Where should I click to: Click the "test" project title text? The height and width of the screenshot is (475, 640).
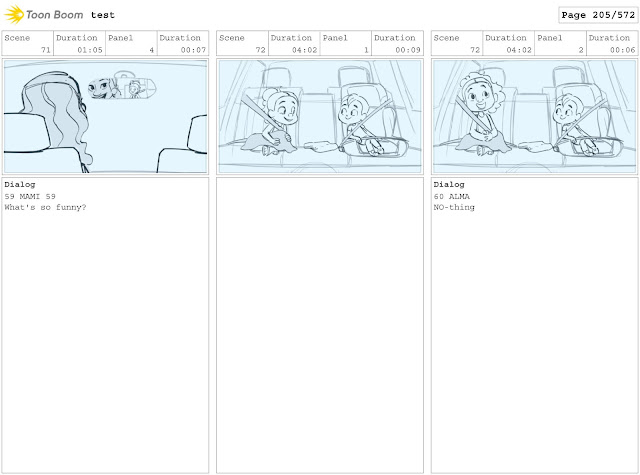tap(103, 15)
